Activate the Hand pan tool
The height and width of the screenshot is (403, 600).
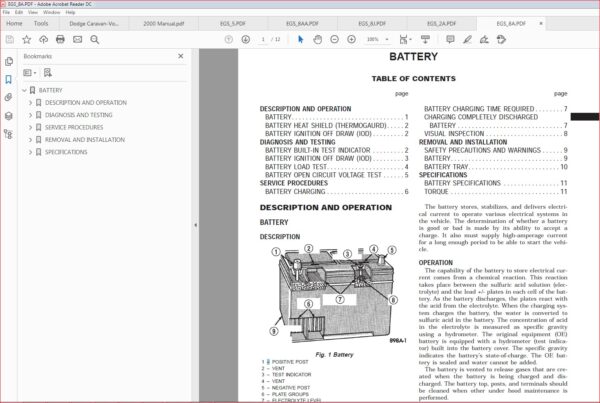[x=317, y=39]
